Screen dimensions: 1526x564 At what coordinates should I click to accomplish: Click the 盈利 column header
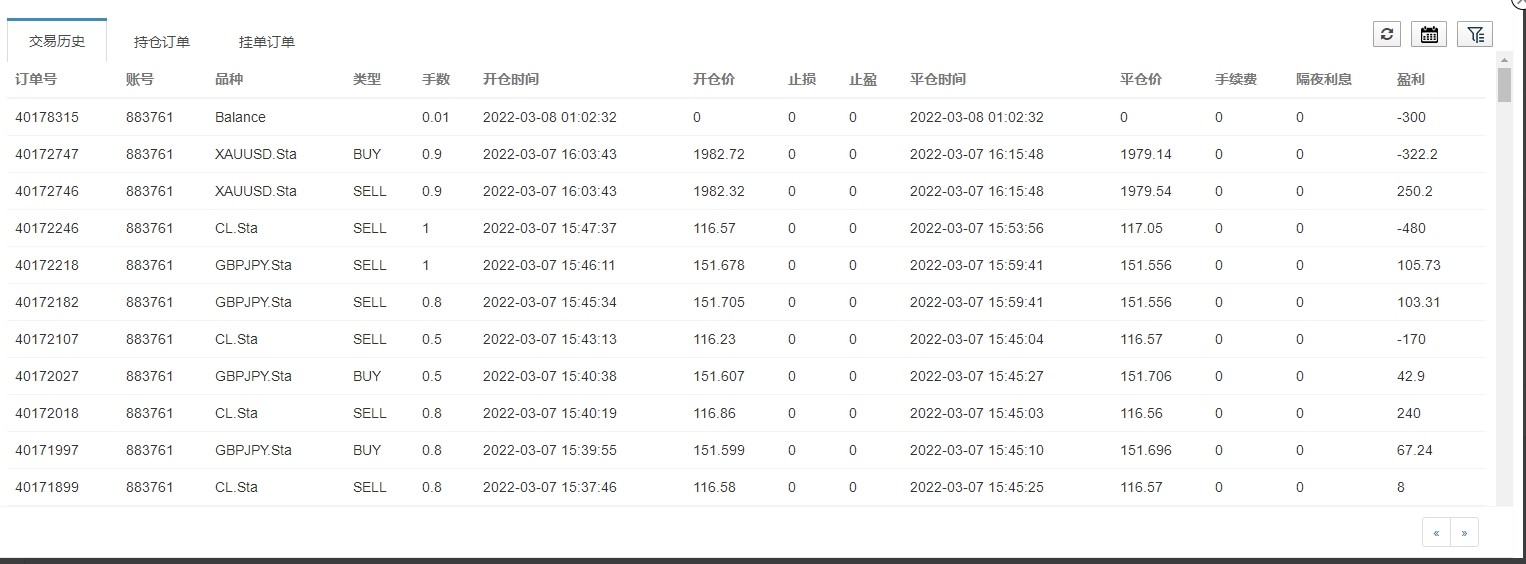(1411, 79)
